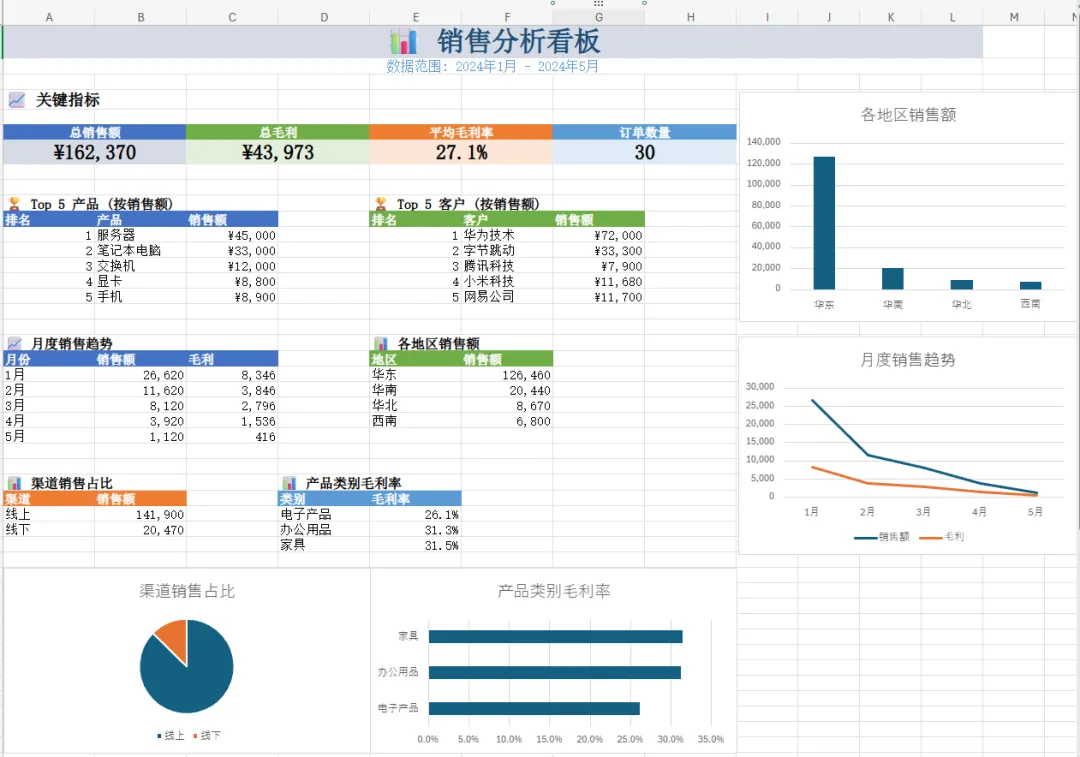Click the bar icon beside 渠道销售占比 heading
The height and width of the screenshot is (757, 1080).
tap(14, 483)
